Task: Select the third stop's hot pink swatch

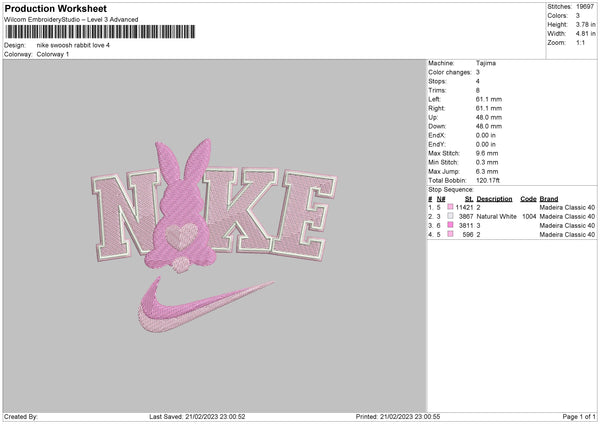Action: 450,225
